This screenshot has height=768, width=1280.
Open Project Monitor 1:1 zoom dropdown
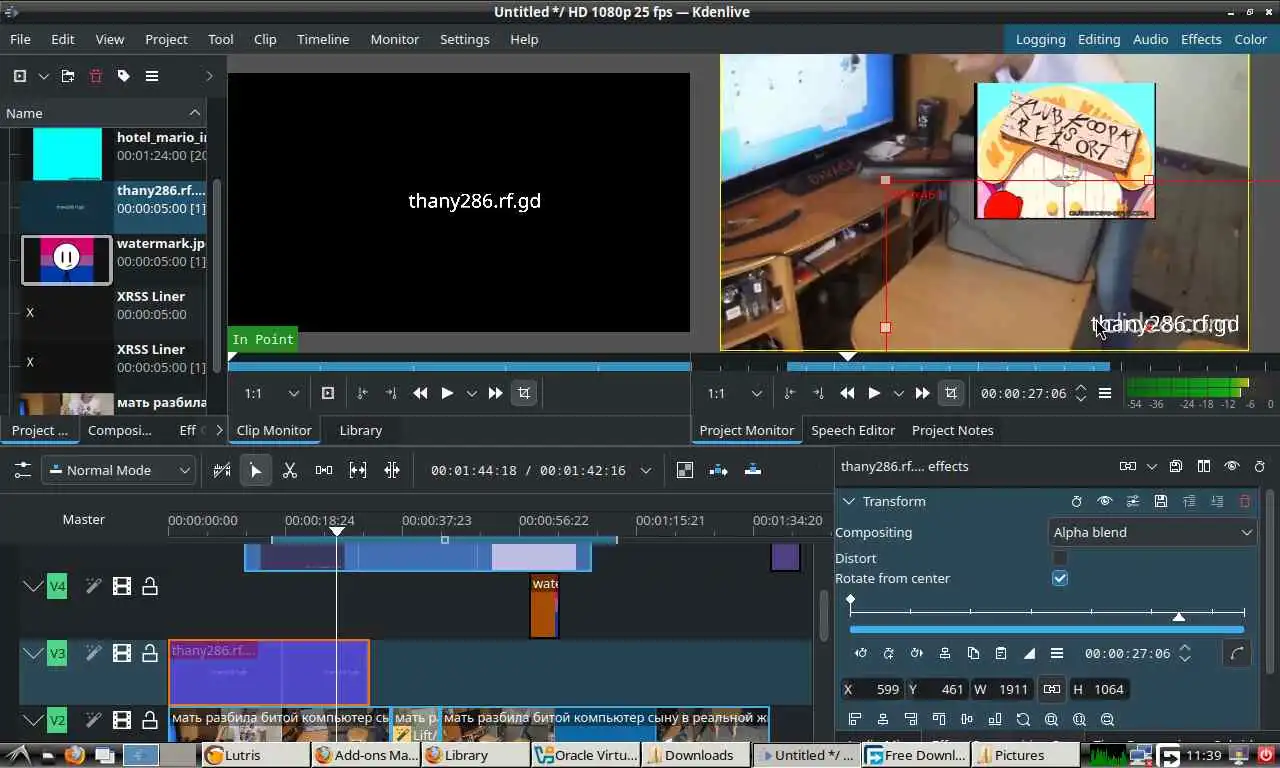click(x=733, y=393)
